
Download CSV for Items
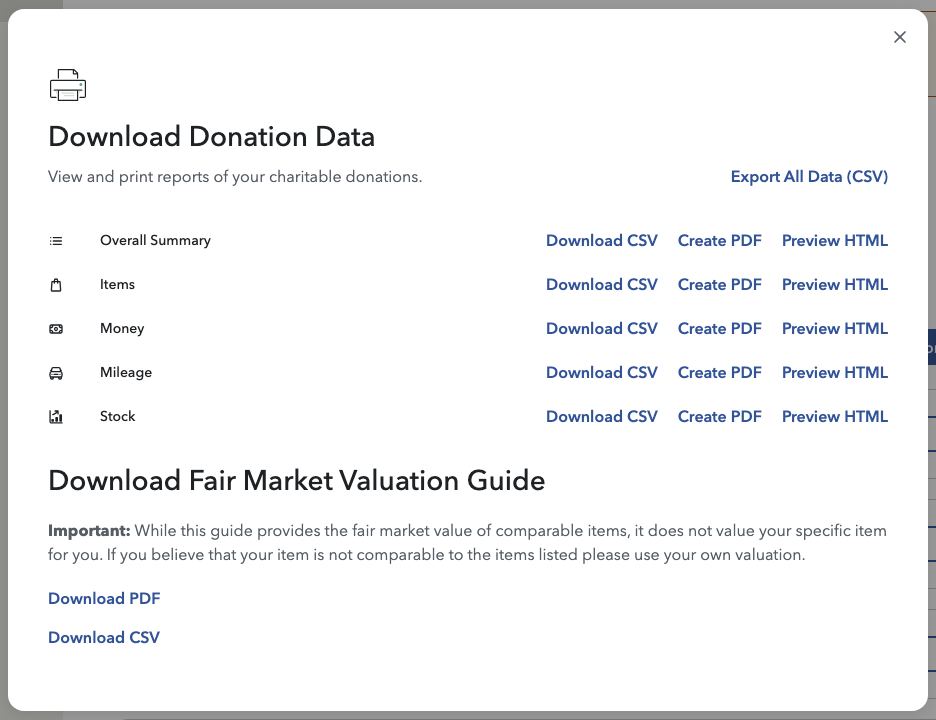tap(602, 285)
